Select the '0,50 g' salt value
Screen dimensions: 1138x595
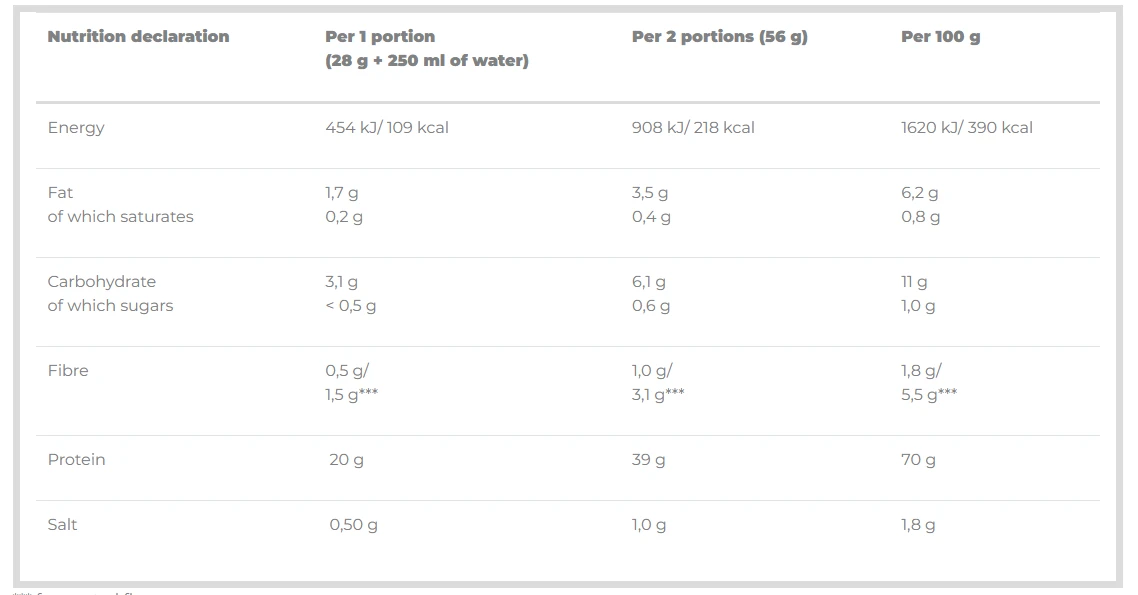pyautogui.click(x=353, y=525)
